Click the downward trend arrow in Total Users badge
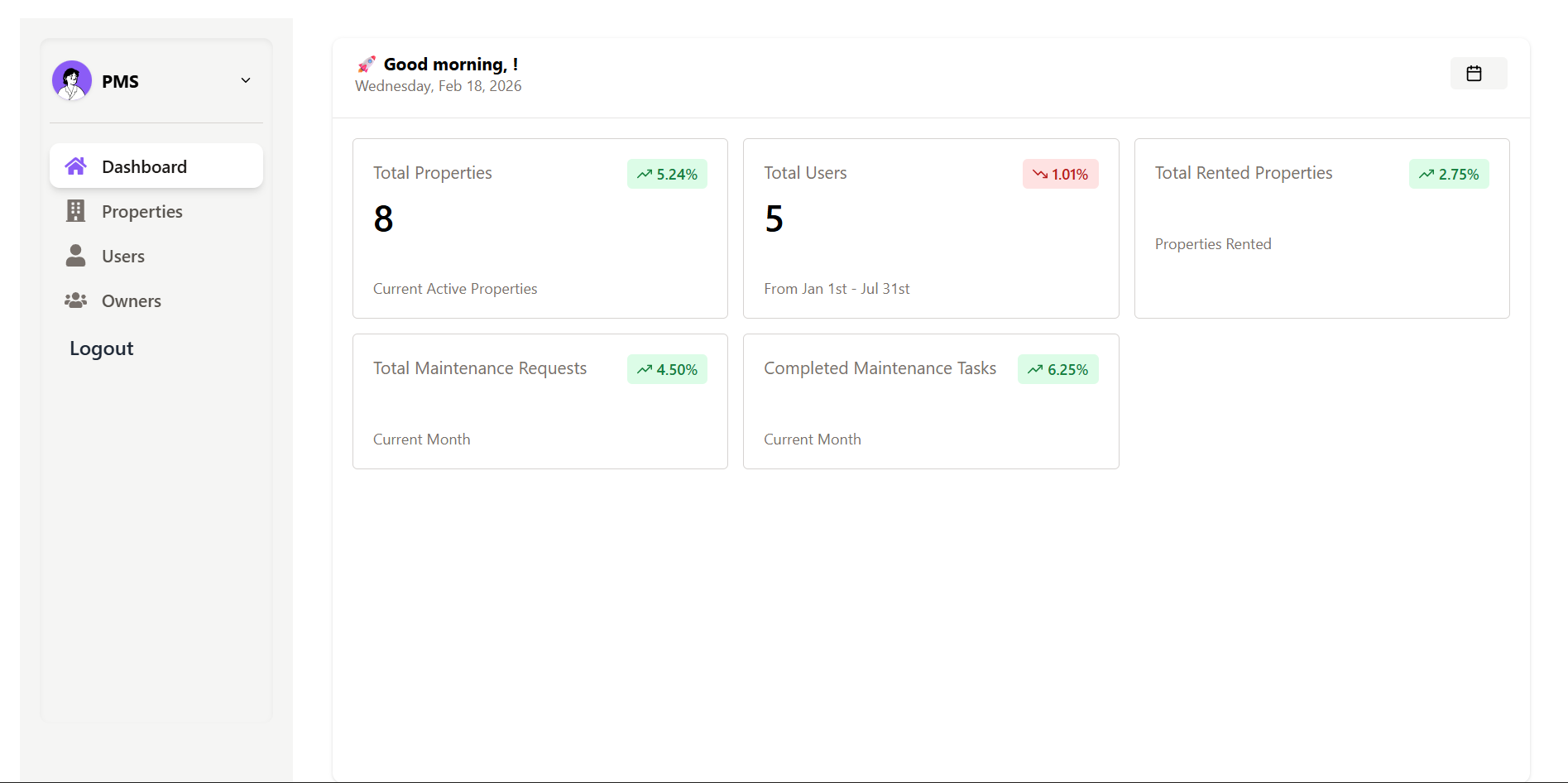Screen dimensions: 1568x783 1040,174
